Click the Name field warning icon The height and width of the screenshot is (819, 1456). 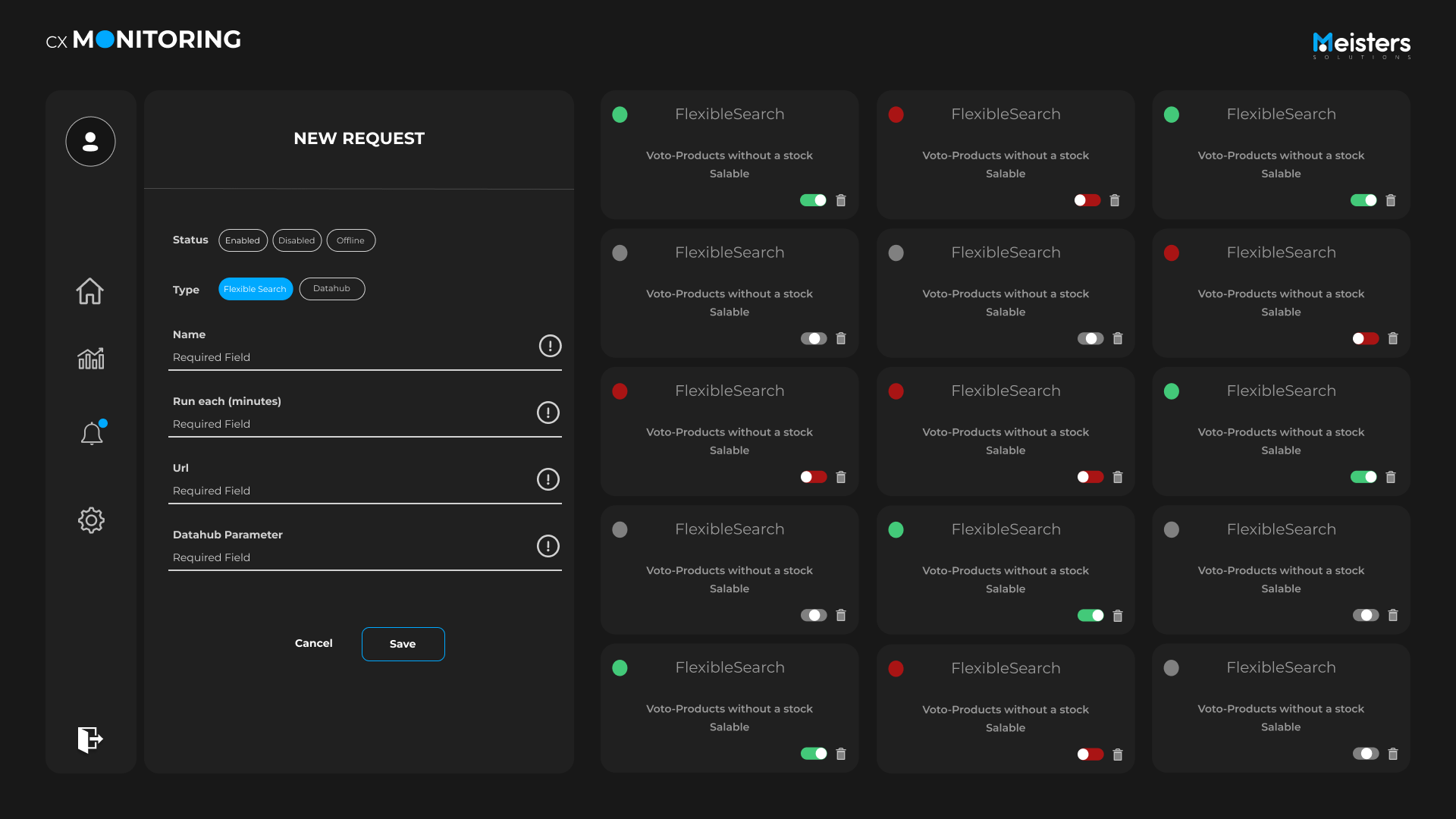[x=550, y=346]
